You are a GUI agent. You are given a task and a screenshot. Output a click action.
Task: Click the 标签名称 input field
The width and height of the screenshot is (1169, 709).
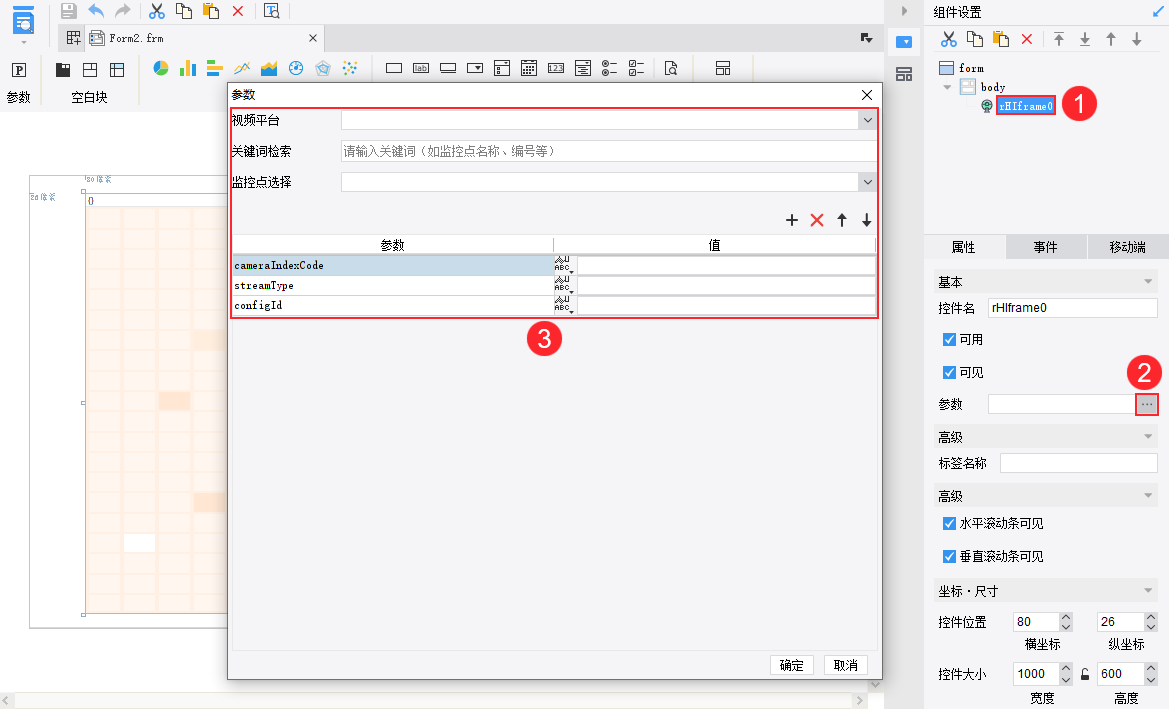tap(1079, 463)
